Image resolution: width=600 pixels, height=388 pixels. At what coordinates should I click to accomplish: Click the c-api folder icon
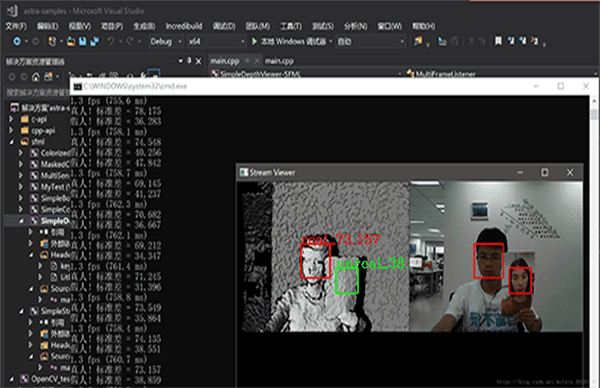(x=25, y=119)
